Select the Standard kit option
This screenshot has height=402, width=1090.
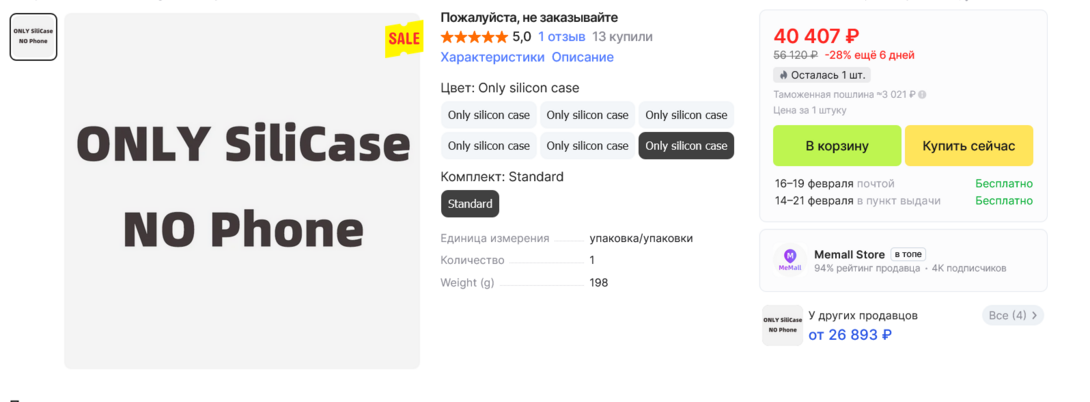pyautogui.click(x=470, y=204)
